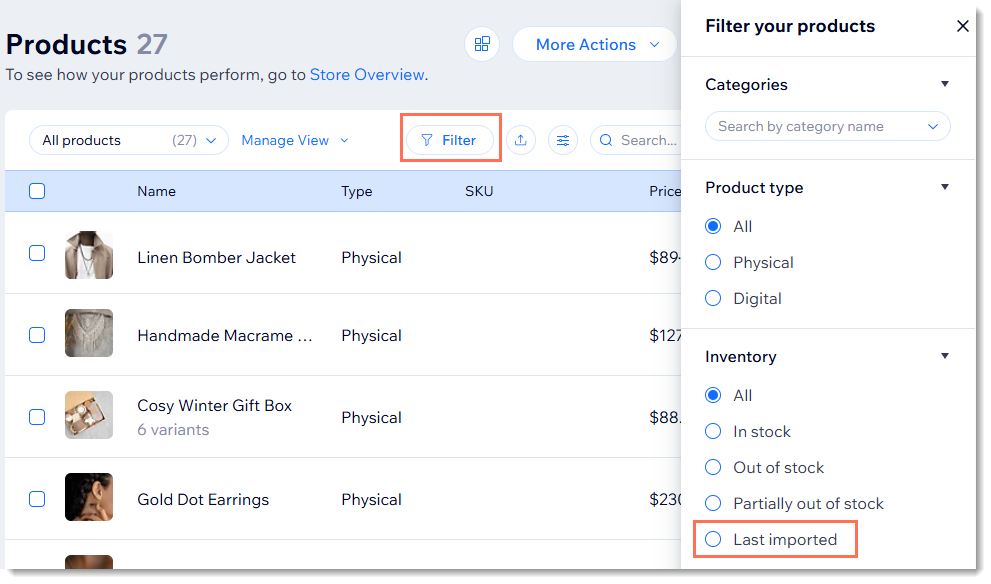Expand the Manage View menu
Image resolution: width=991 pixels, height=584 pixels.
(295, 140)
